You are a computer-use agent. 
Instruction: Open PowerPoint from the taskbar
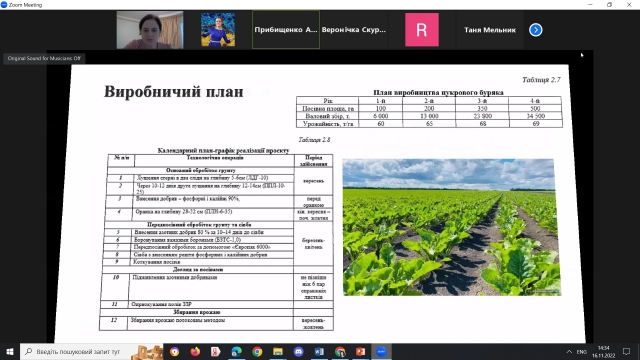click(360, 352)
